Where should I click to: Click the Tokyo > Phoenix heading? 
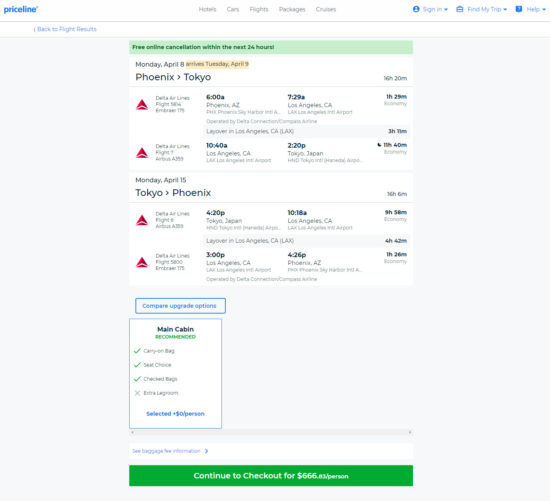pos(173,193)
